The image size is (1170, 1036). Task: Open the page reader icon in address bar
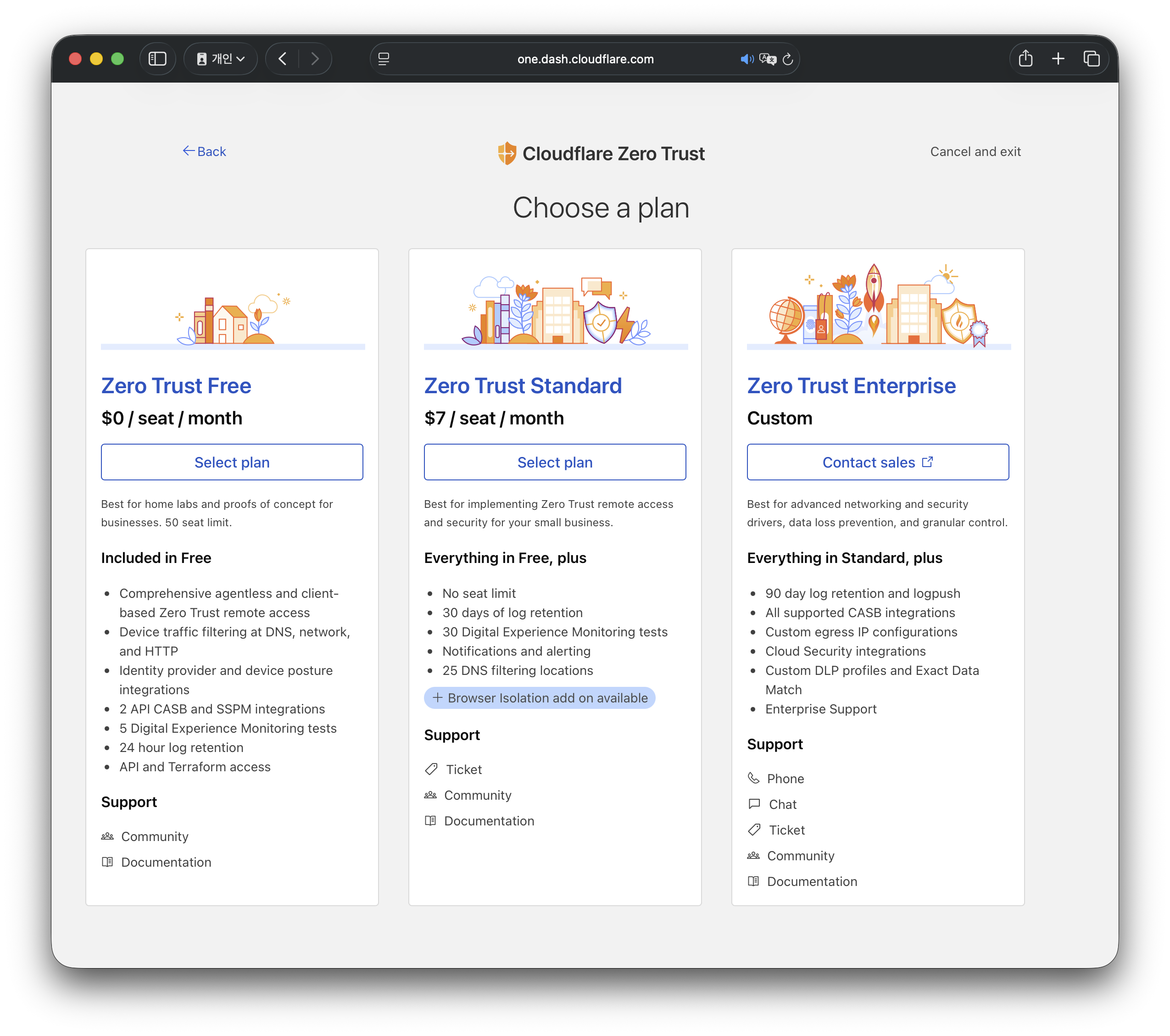384,59
